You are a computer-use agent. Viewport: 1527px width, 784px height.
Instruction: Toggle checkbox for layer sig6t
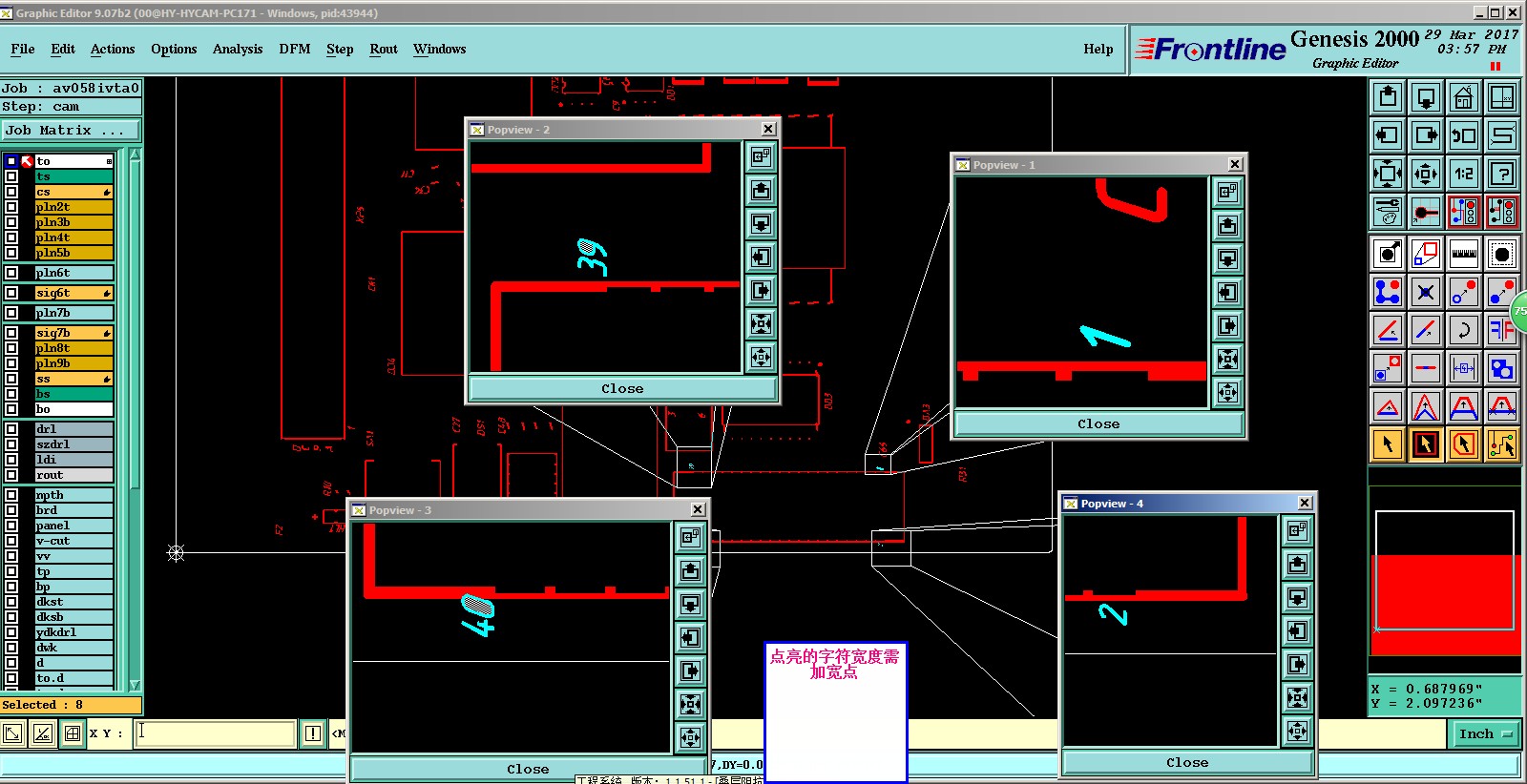click(11, 293)
